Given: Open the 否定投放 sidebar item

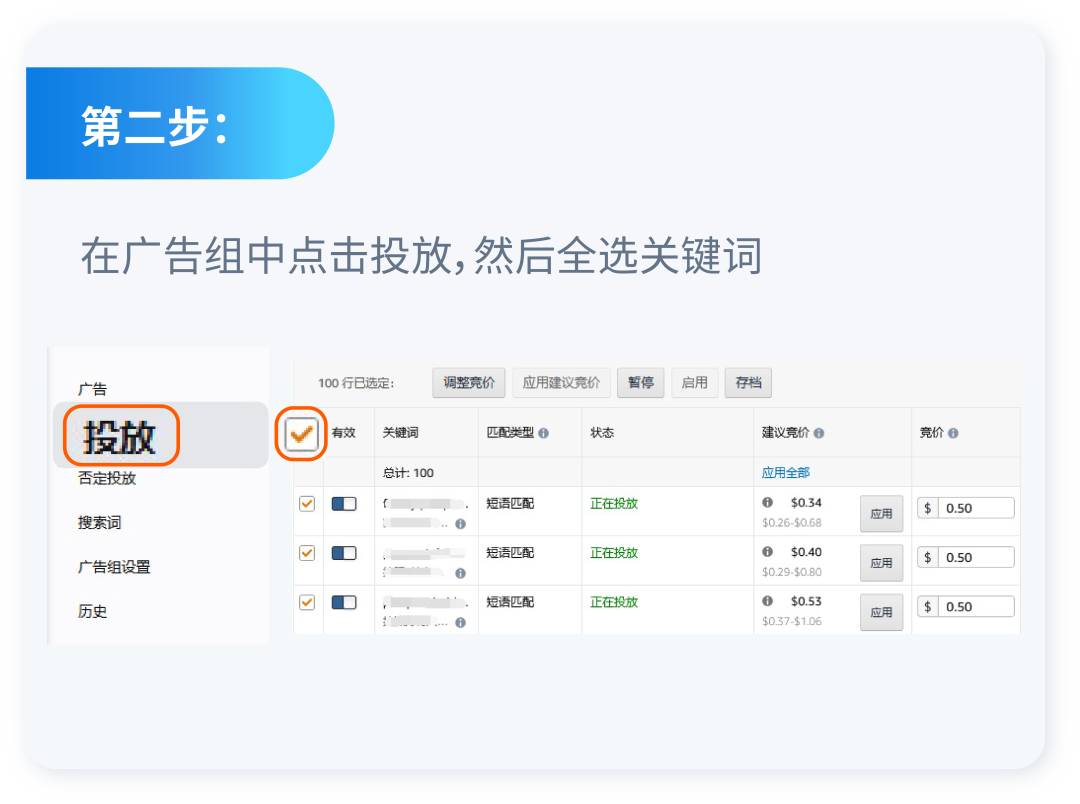Looking at the screenshot, I should (107, 478).
